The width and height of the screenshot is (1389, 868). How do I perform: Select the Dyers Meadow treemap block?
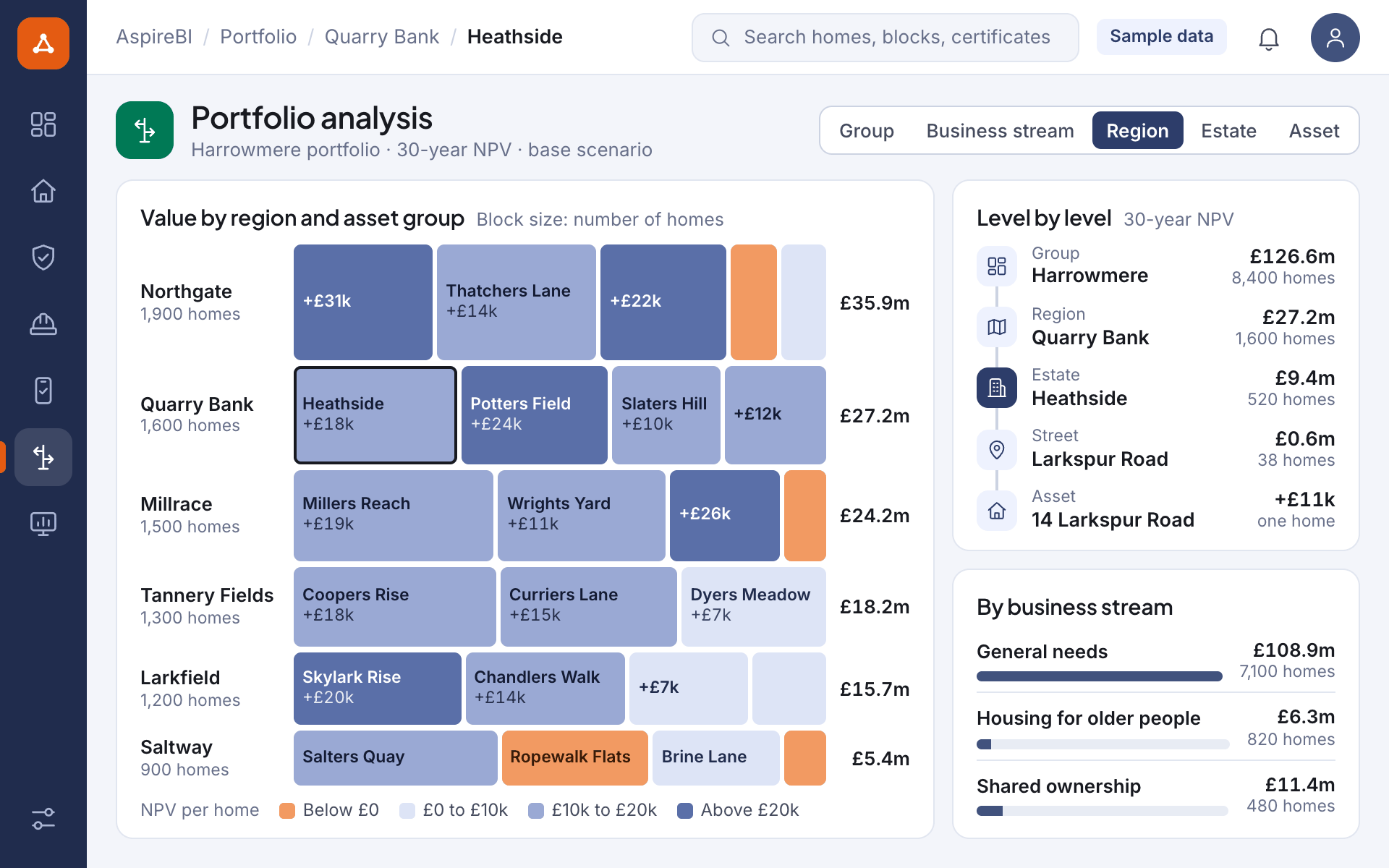753,606
